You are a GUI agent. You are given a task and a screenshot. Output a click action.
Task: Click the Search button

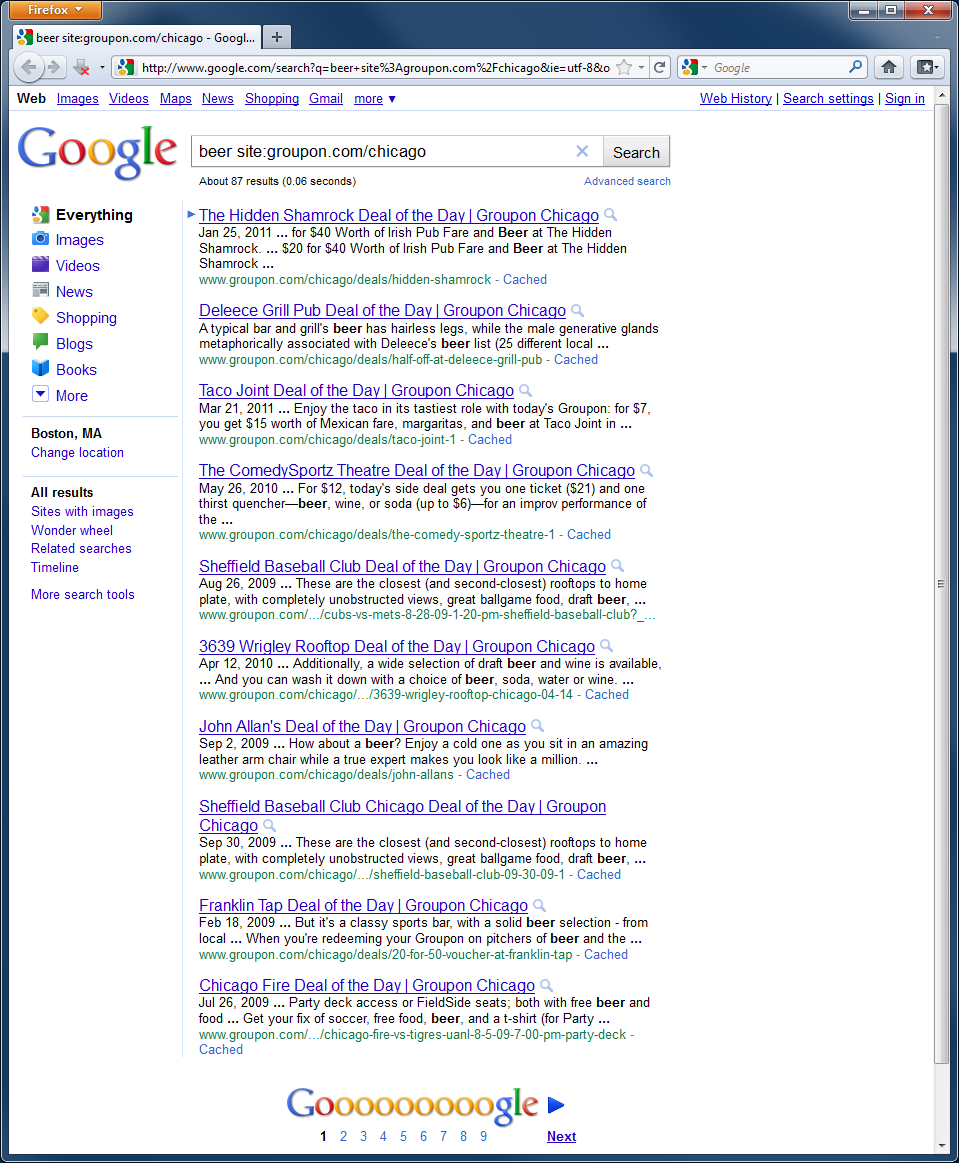click(x=636, y=152)
